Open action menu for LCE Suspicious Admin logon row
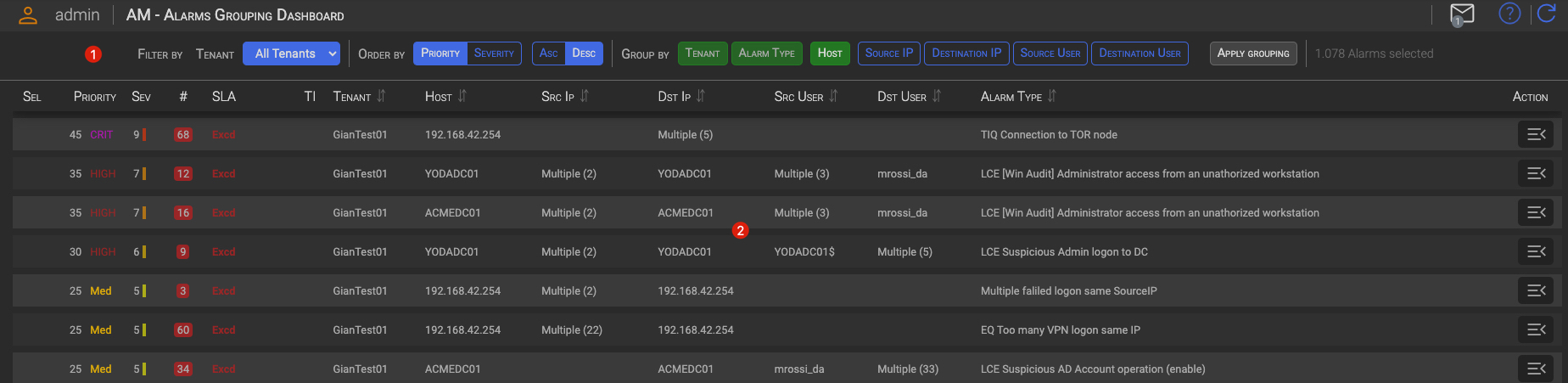The height and width of the screenshot is (383, 1568). (1535, 251)
